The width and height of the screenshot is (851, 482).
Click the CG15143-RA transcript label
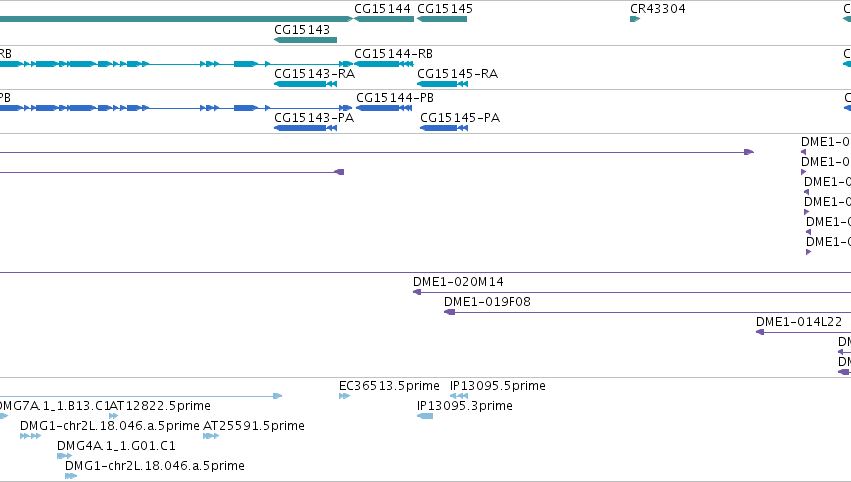tap(314, 74)
